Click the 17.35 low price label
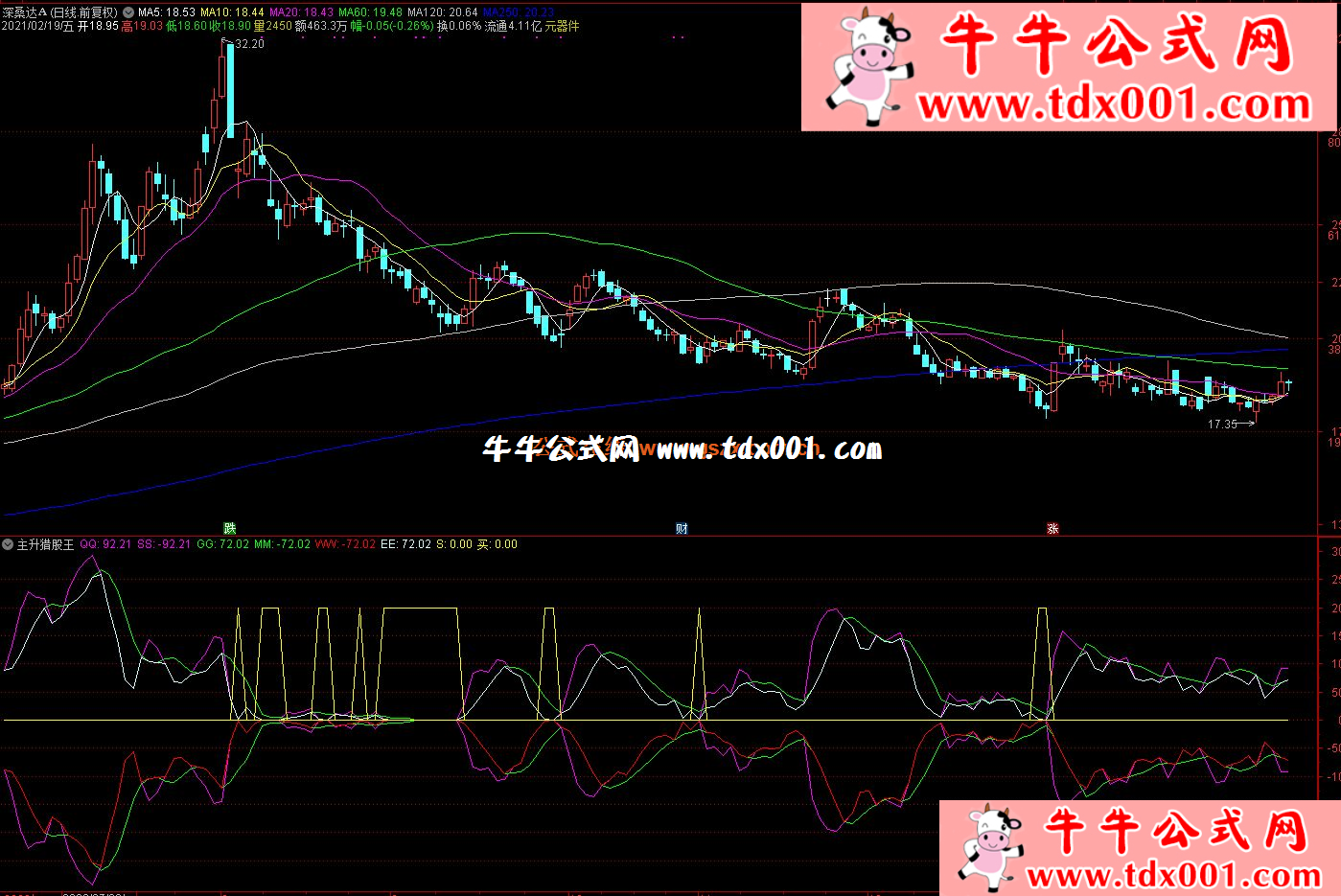 click(1222, 425)
